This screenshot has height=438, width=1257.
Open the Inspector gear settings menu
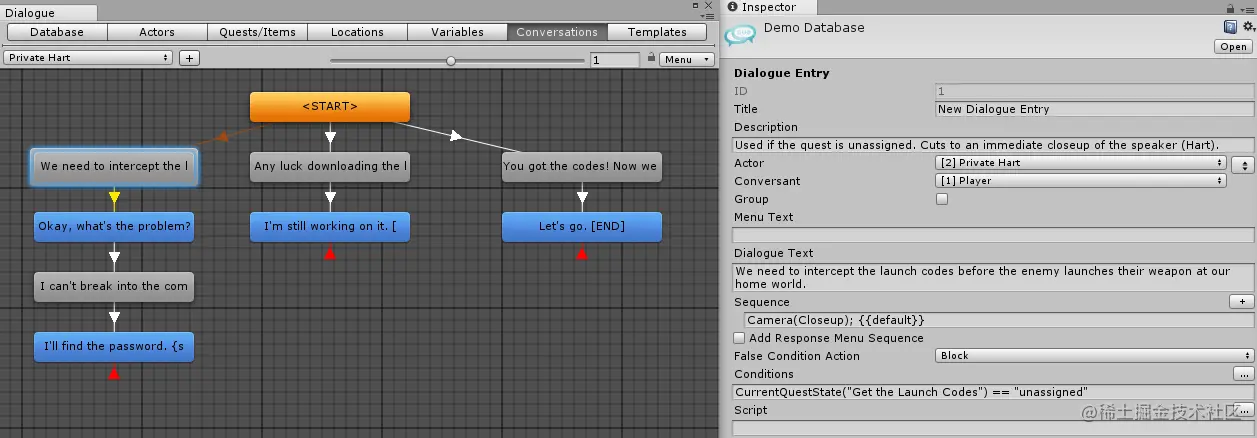tap(1248, 28)
